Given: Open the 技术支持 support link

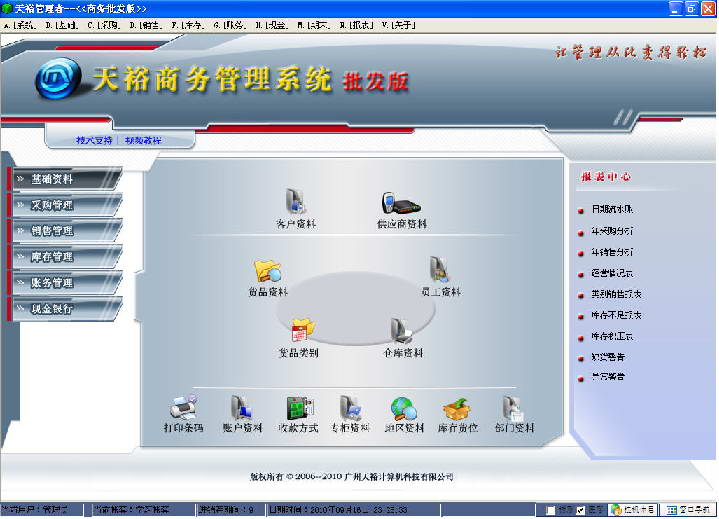Looking at the screenshot, I should 94,140.
